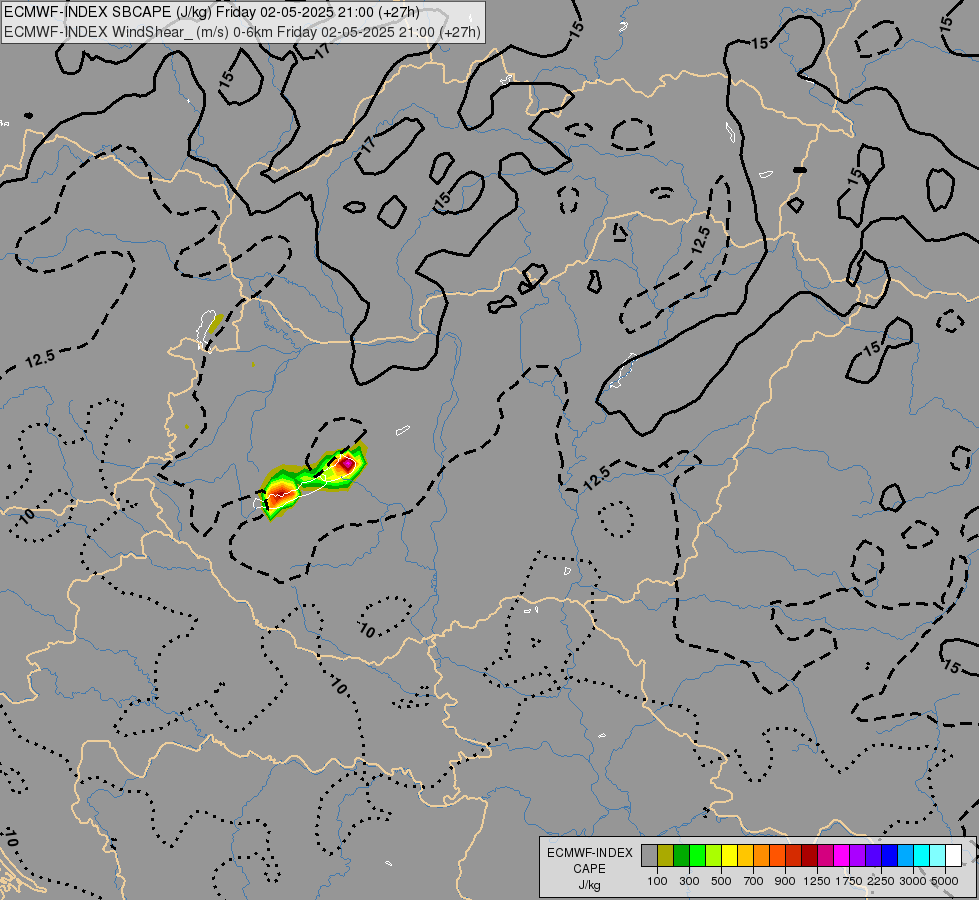
Task: Select the white swatch at legend end
Action: coord(953,856)
